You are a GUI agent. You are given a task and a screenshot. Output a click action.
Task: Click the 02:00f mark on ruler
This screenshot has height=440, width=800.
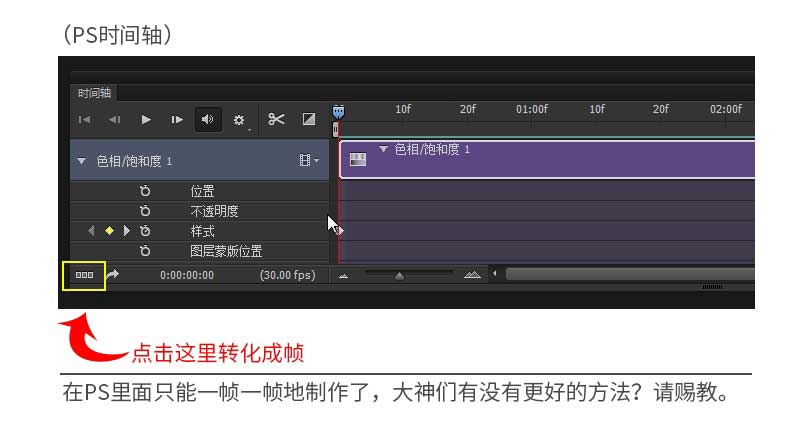click(726, 109)
